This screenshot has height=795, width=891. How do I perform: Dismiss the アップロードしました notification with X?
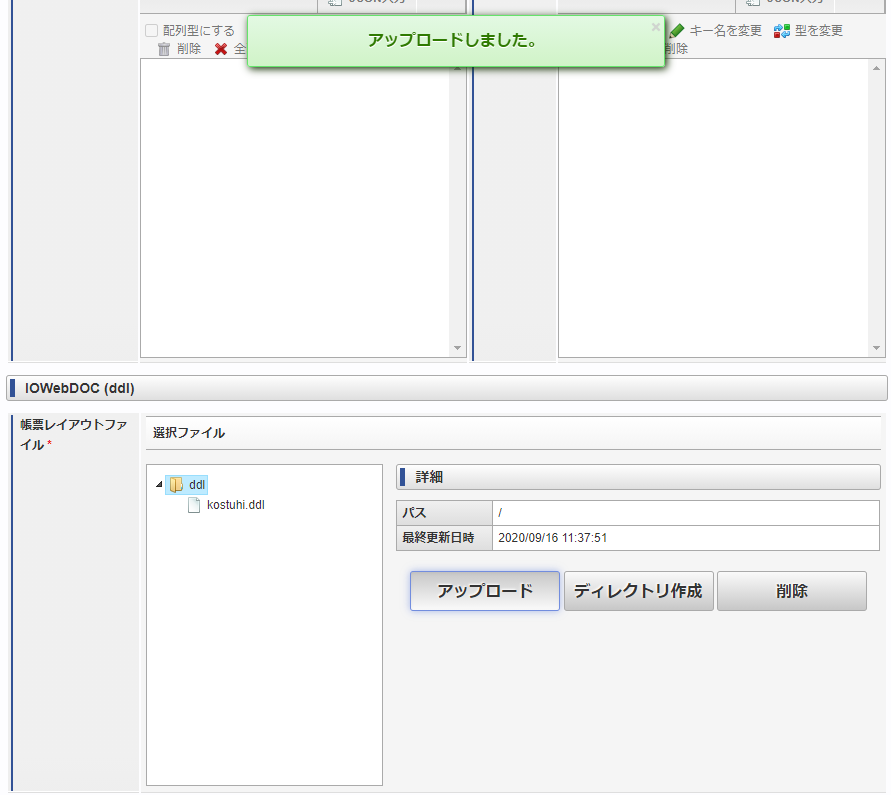point(655,27)
